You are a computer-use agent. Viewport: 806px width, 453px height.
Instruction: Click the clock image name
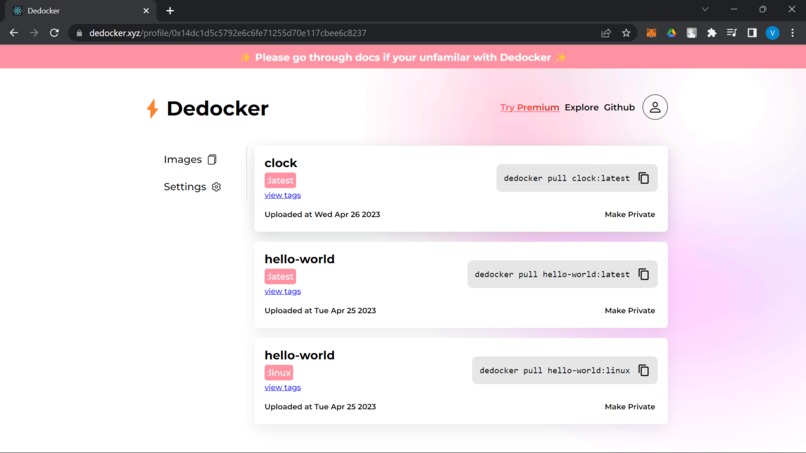(x=281, y=163)
